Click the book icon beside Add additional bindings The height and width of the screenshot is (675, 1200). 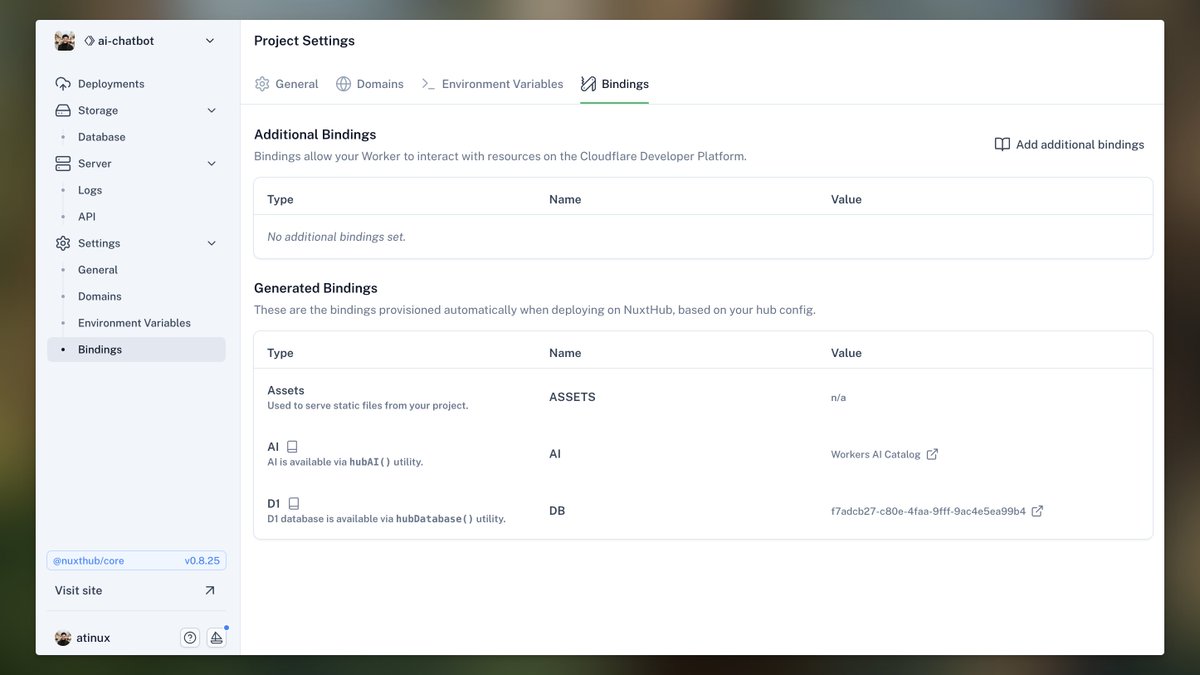1002,145
